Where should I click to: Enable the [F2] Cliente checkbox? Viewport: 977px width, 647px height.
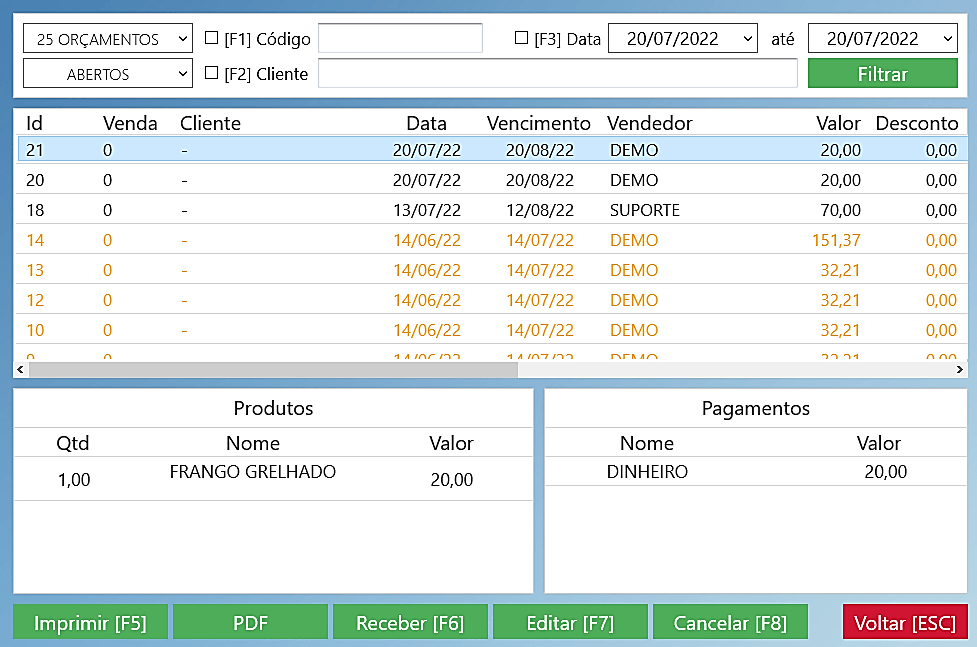211,73
